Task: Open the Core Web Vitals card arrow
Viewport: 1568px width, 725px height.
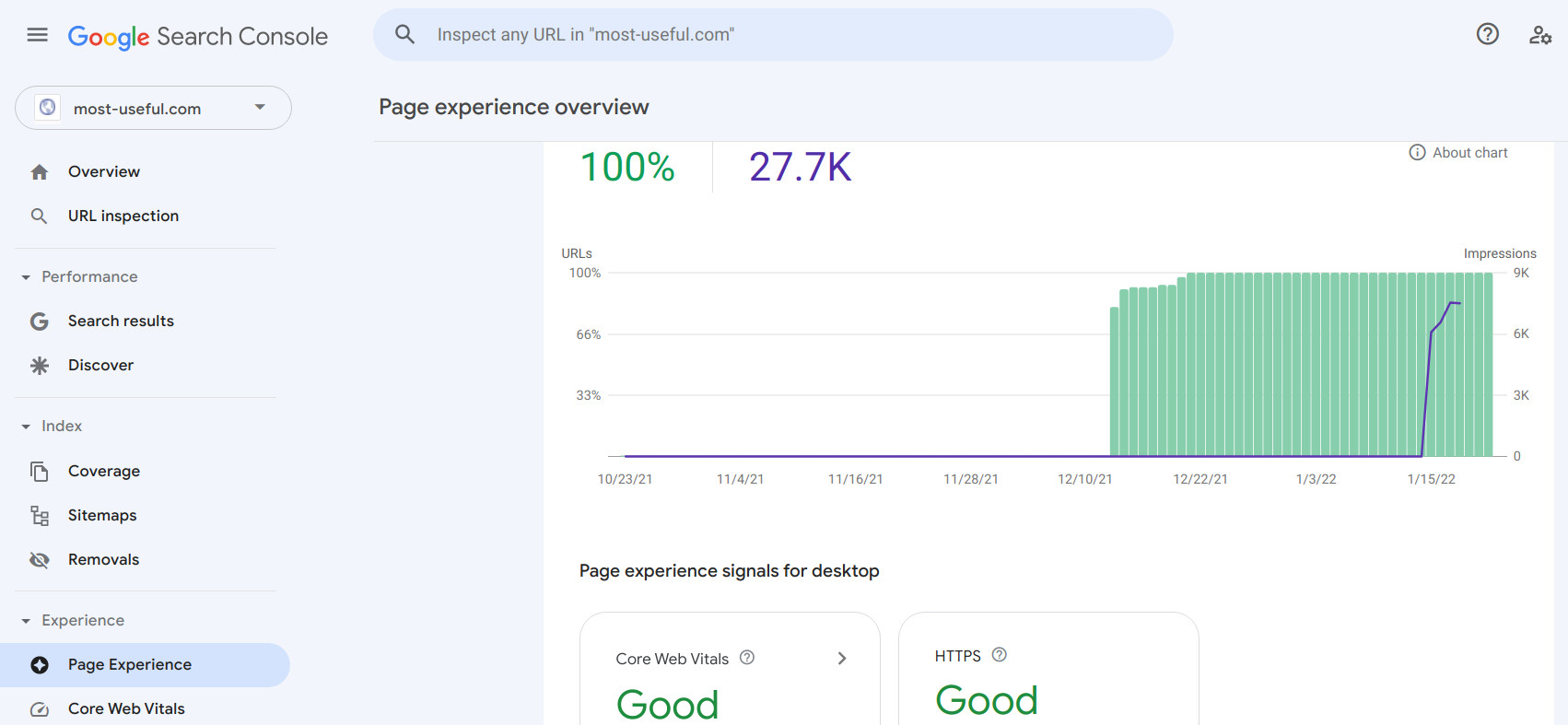Action: pos(841,659)
